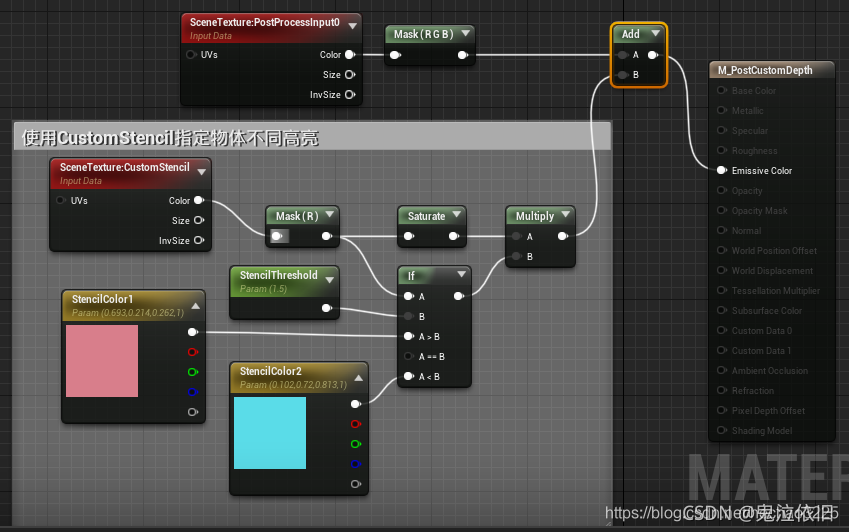Click the alpha channel pin of StencilColor1
The image size is (849, 532).
point(193,412)
